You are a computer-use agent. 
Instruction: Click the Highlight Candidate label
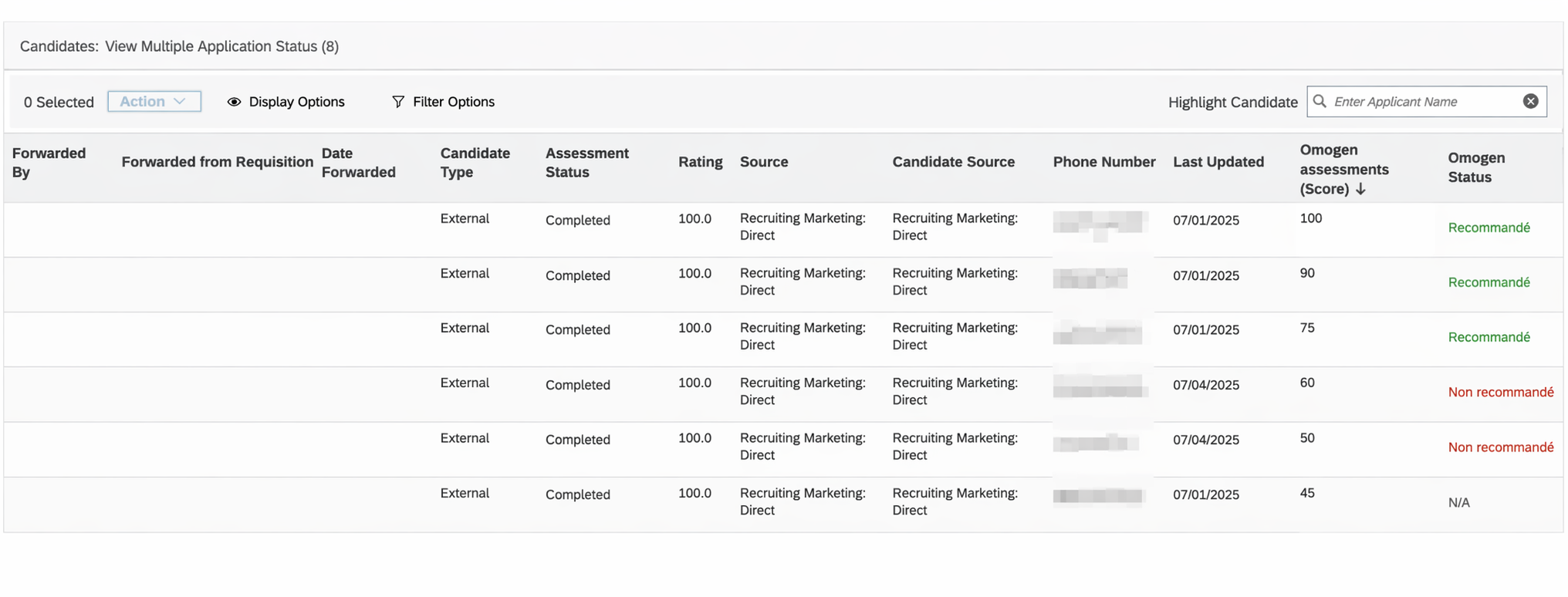point(1232,102)
